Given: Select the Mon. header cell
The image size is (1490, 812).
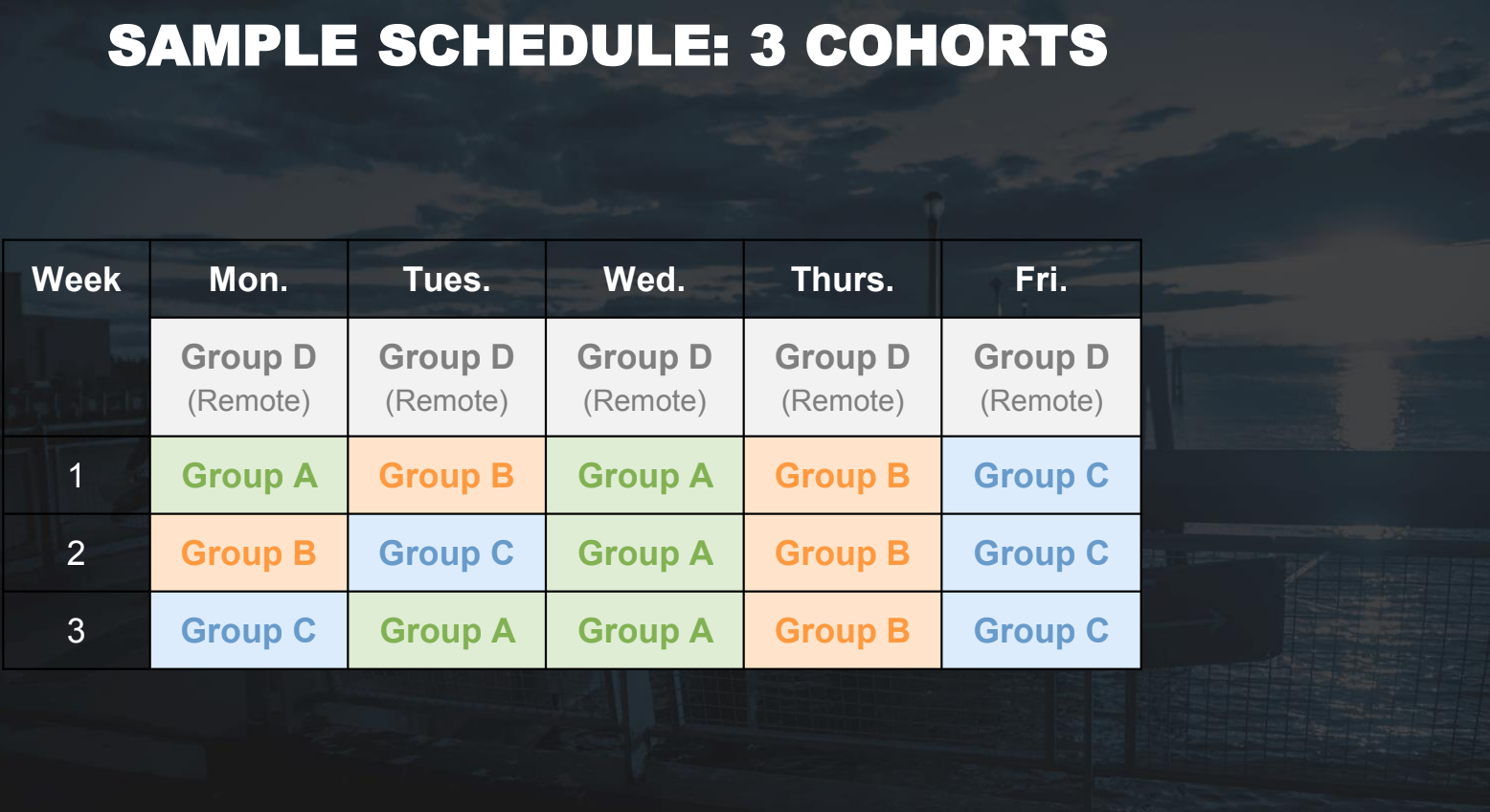Looking at the screenshot, I should coord(249,280).
